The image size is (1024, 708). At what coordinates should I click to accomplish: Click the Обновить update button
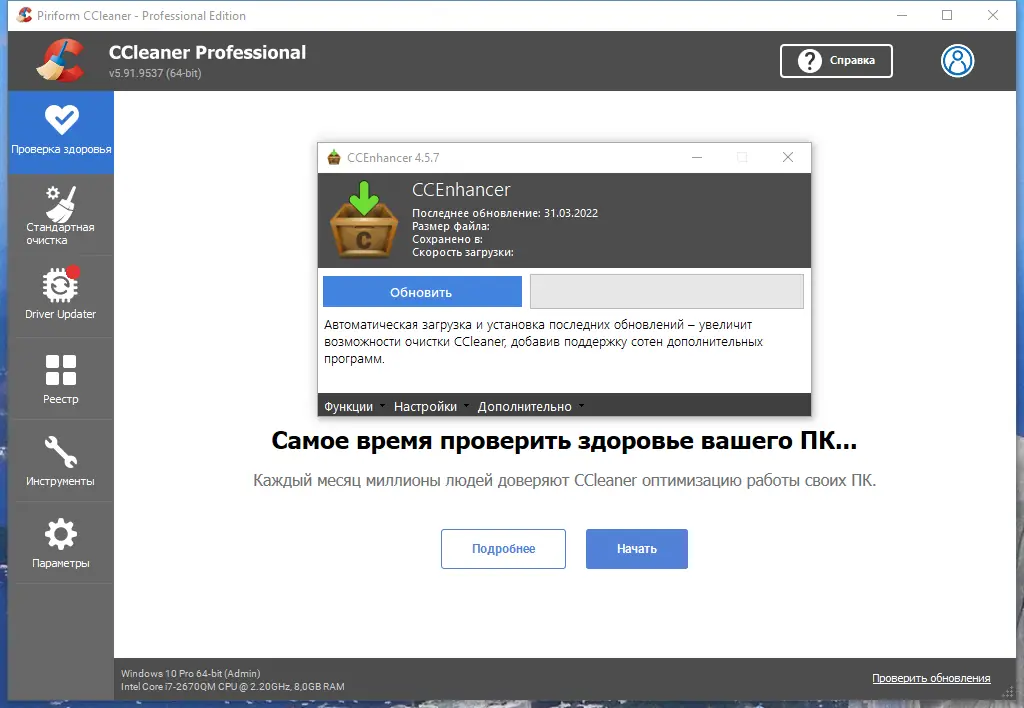coord(422,292)
